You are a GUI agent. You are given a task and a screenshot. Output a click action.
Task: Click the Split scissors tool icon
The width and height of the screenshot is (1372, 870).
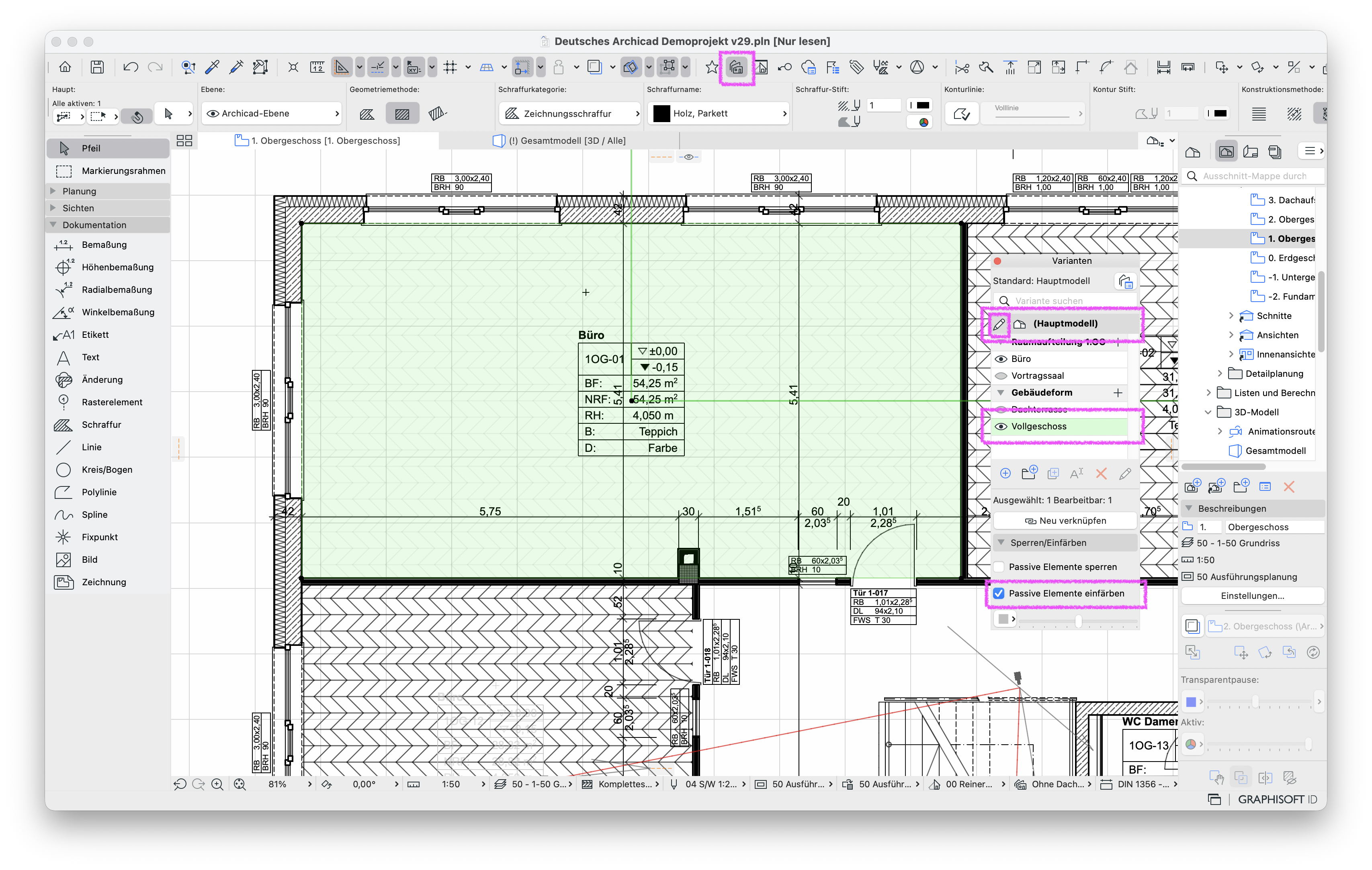click(962, 67)
